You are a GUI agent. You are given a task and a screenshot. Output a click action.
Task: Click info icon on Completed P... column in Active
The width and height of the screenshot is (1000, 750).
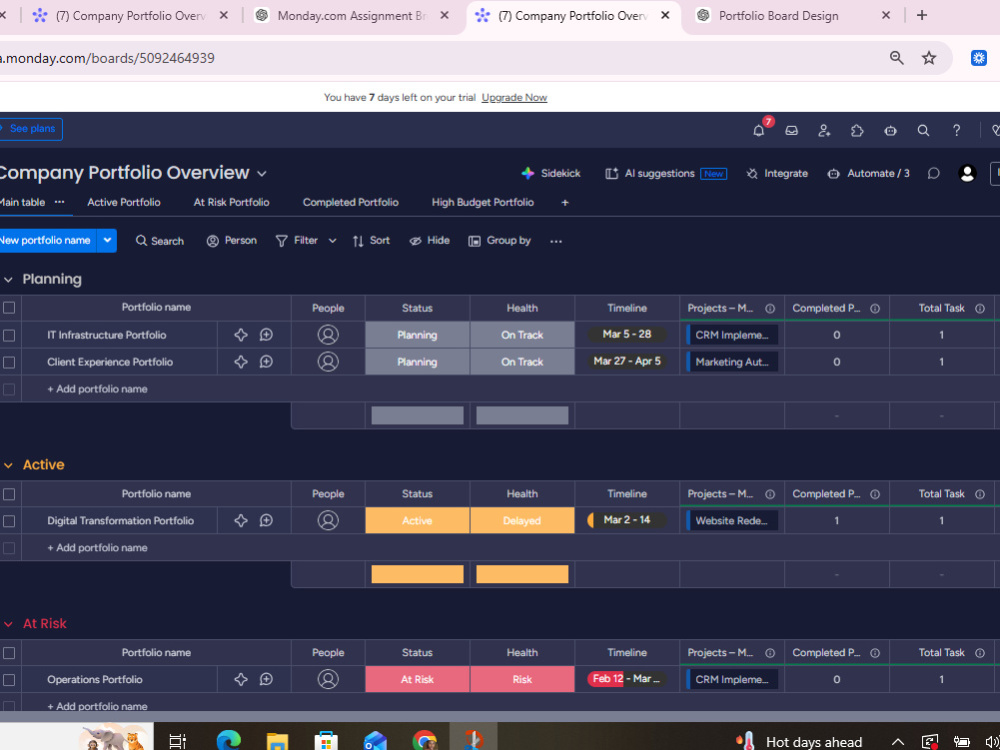coord(875,494)
